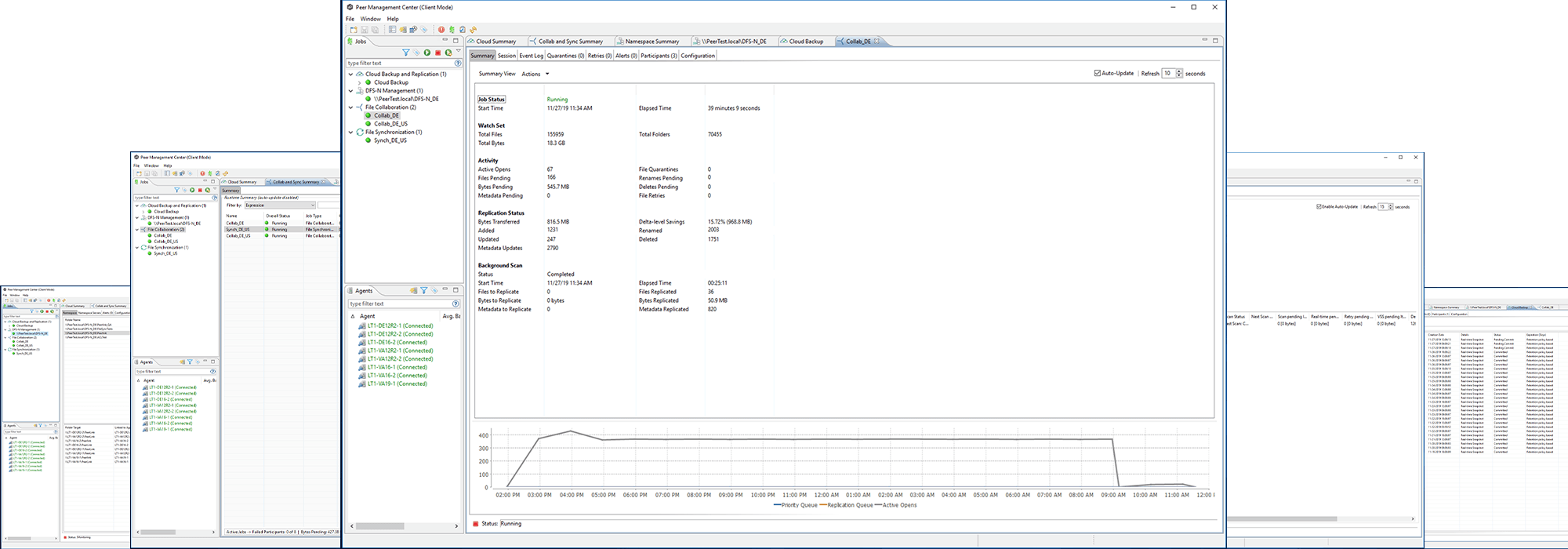Viewport: 1568px width, 549px height.
Task: Open the Configuration sub-tab in front window
Action: pos(698,56)
